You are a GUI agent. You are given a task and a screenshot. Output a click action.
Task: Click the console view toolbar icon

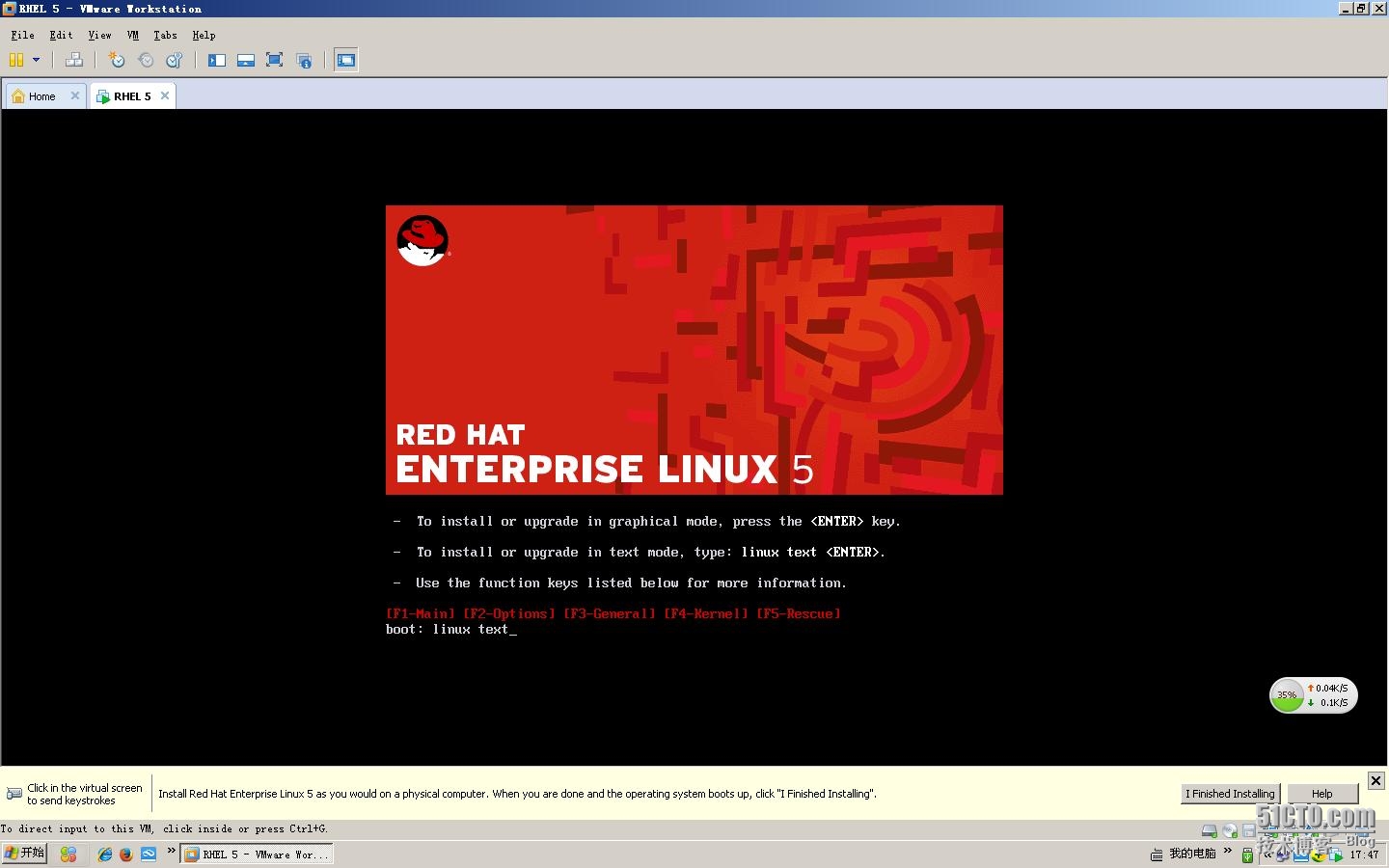point(346,60)
